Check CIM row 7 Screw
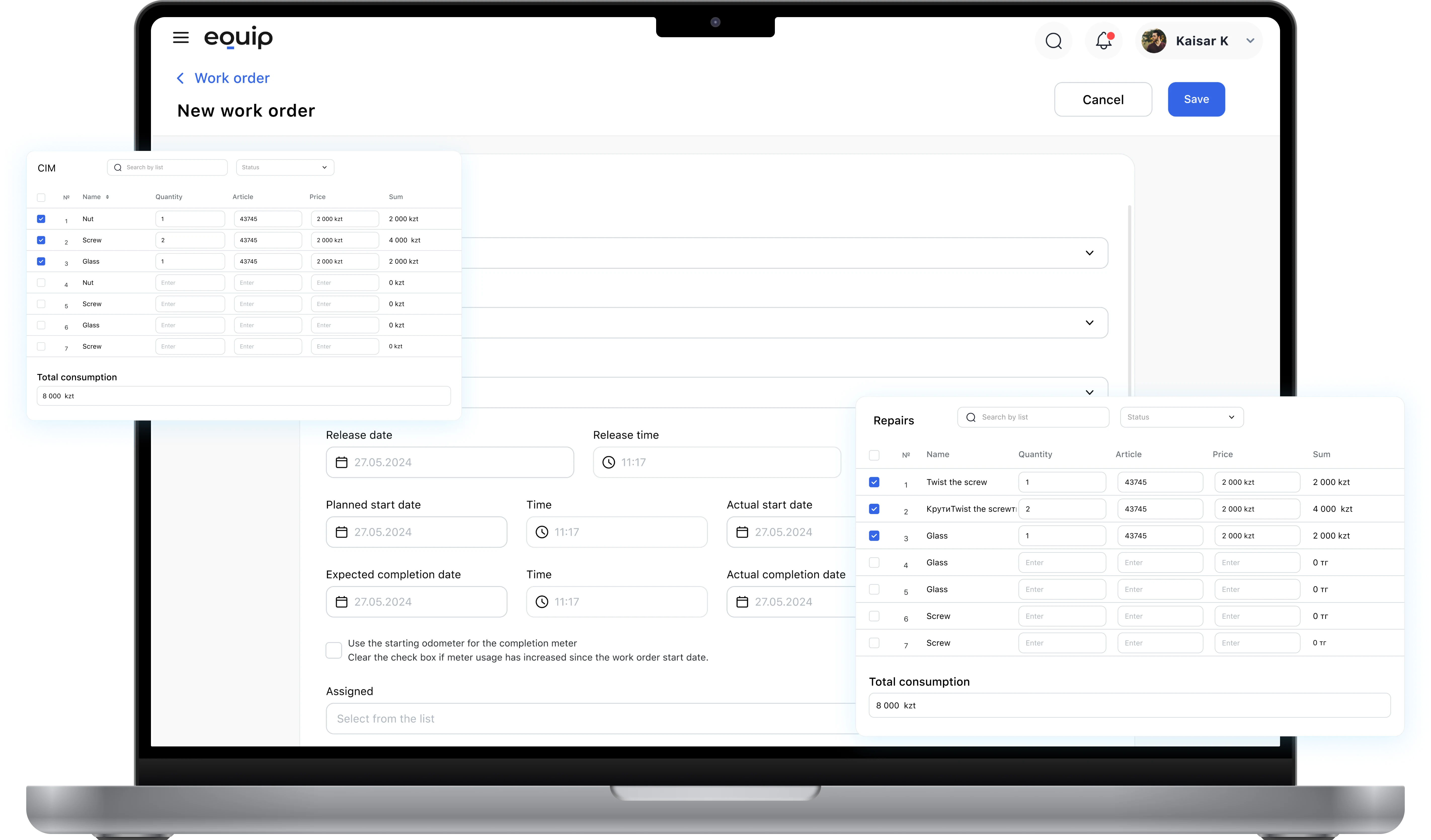 tap(41, 346)
